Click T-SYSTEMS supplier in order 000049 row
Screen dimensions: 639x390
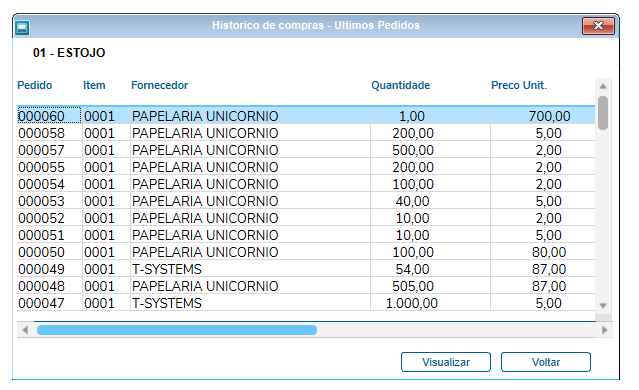(x=167, y=269)
